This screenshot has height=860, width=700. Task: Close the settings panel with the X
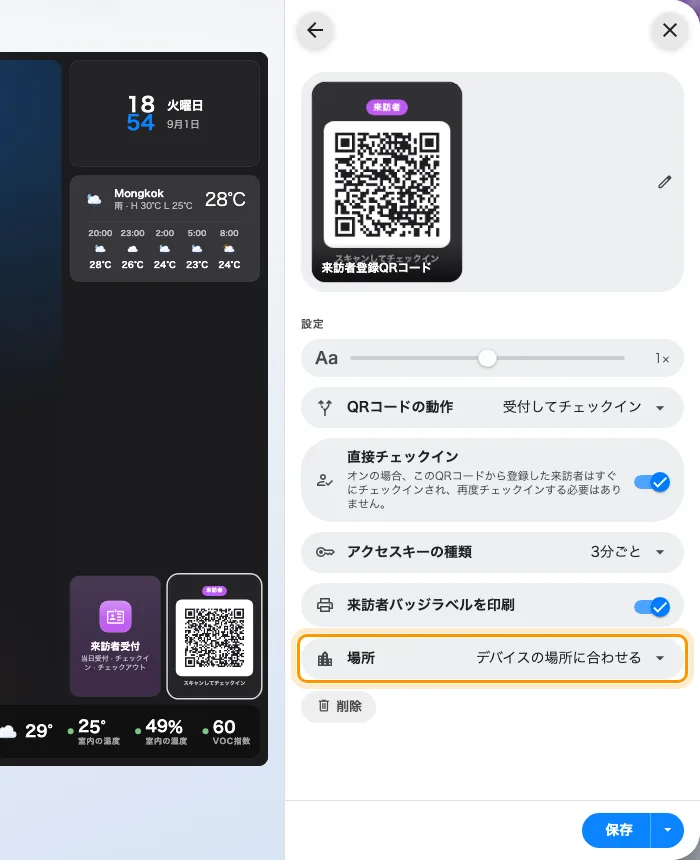pos(669,30)
